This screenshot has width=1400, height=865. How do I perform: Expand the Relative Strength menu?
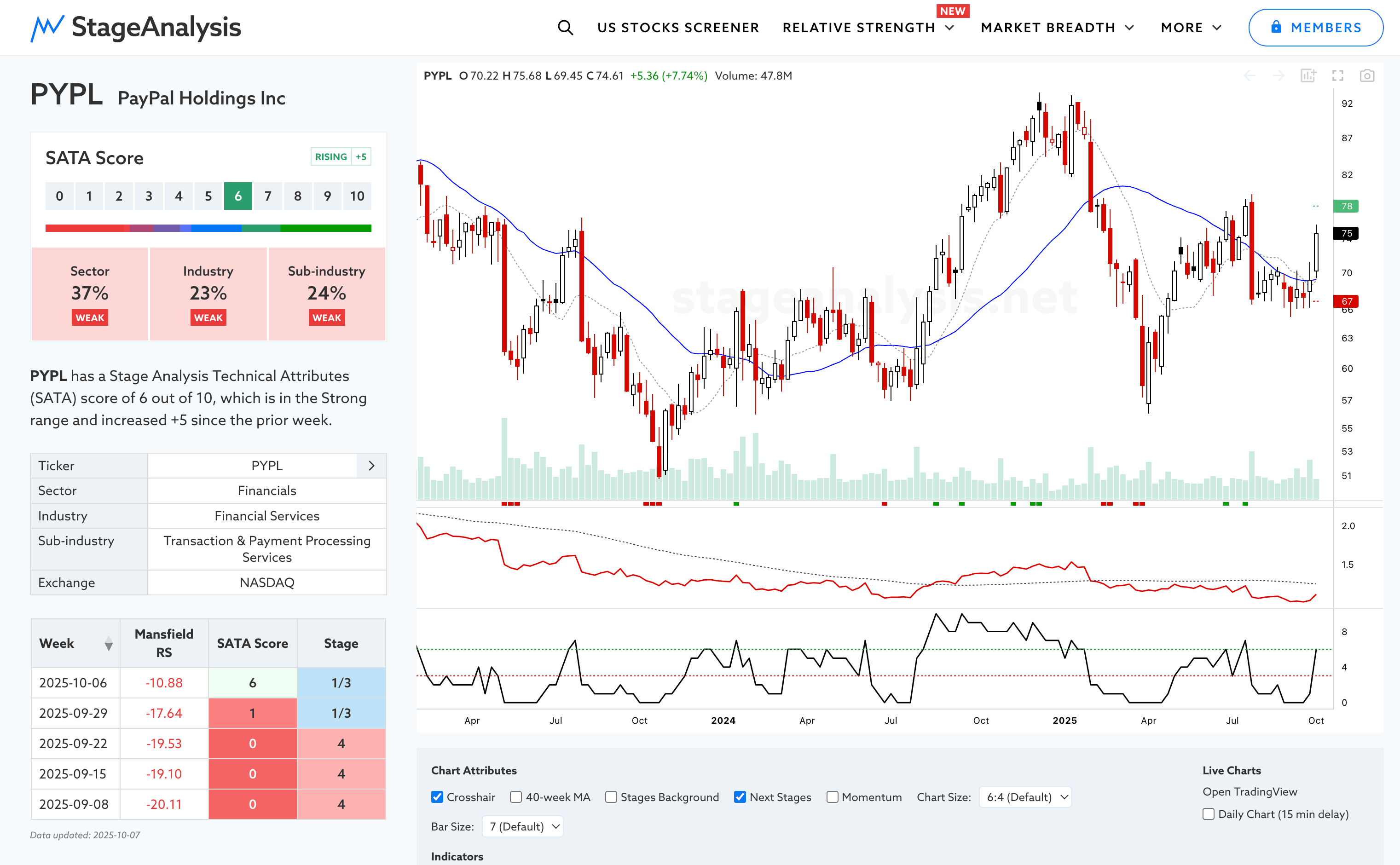pos(868,28)
